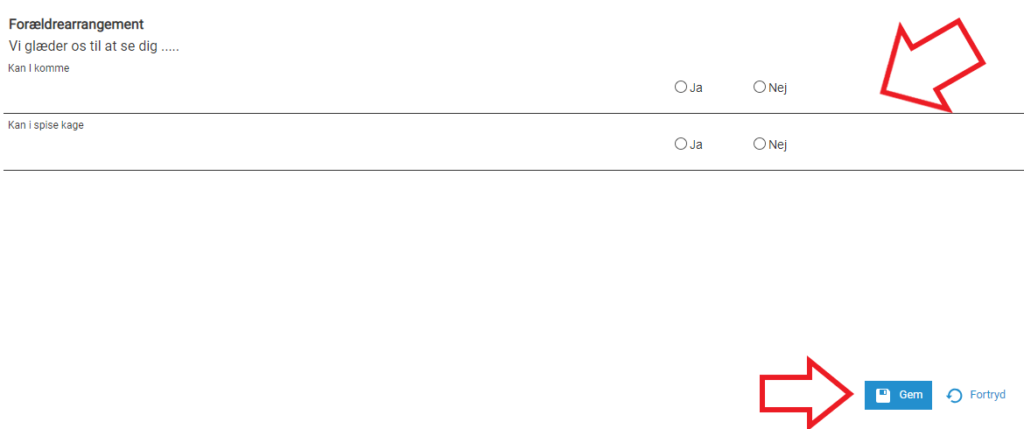The image size is (1024, 429).
Task: Click the divider line below the spise kage row
Action: pyautogui.click(x=512, y=170)
